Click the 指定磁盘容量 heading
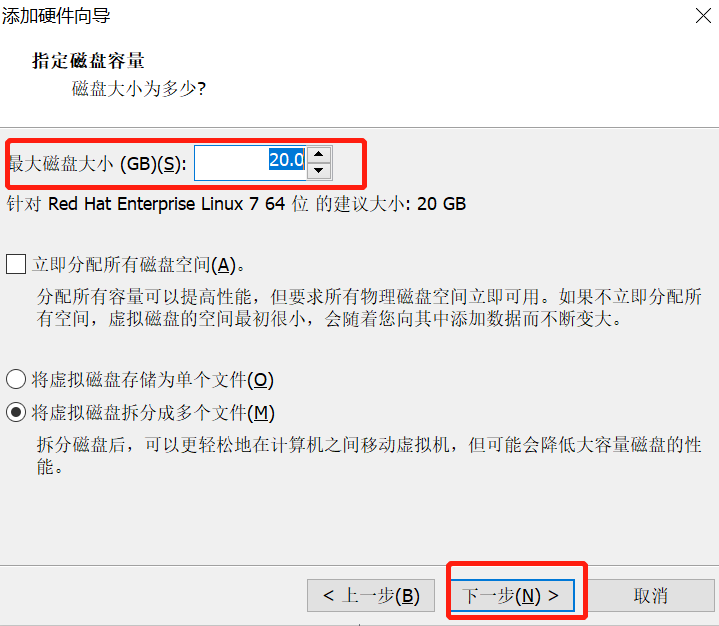This screenshot has height=626, width=719. [88, 61]
